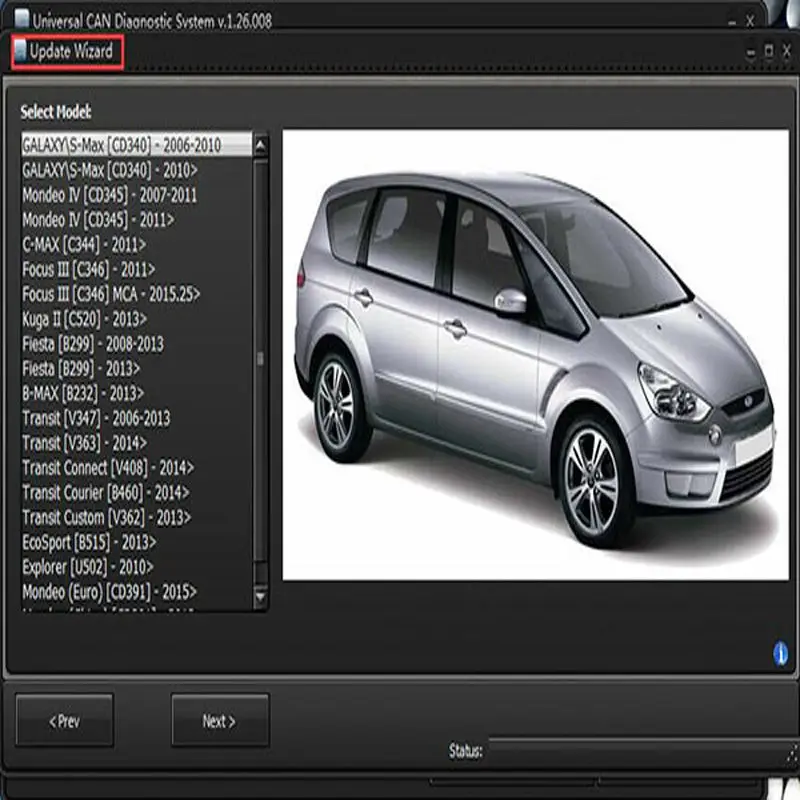
Task: Click the model list scrollbar thumb
Action: (260, 359)
